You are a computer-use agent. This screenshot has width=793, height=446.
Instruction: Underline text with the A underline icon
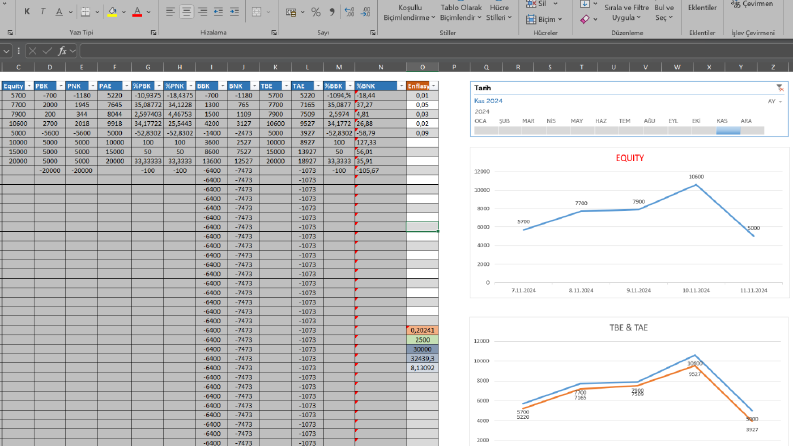click(59, 11)
